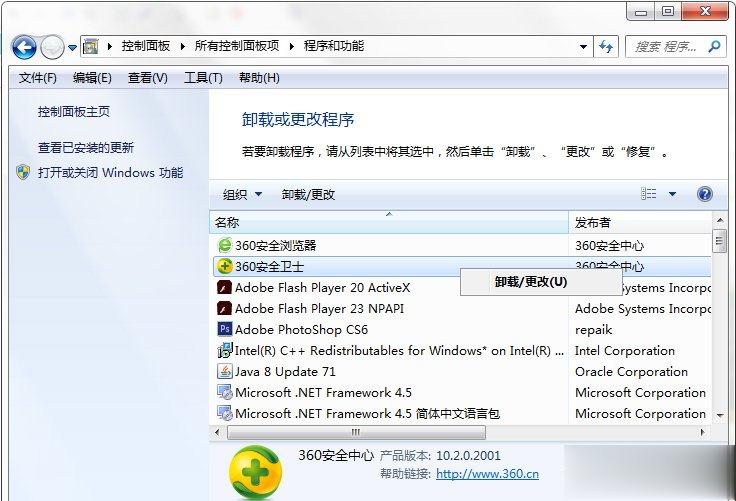Screen dimensions: 736x501
Task: Open the 工具(T) menu
Action: click(x=203, y=77)
